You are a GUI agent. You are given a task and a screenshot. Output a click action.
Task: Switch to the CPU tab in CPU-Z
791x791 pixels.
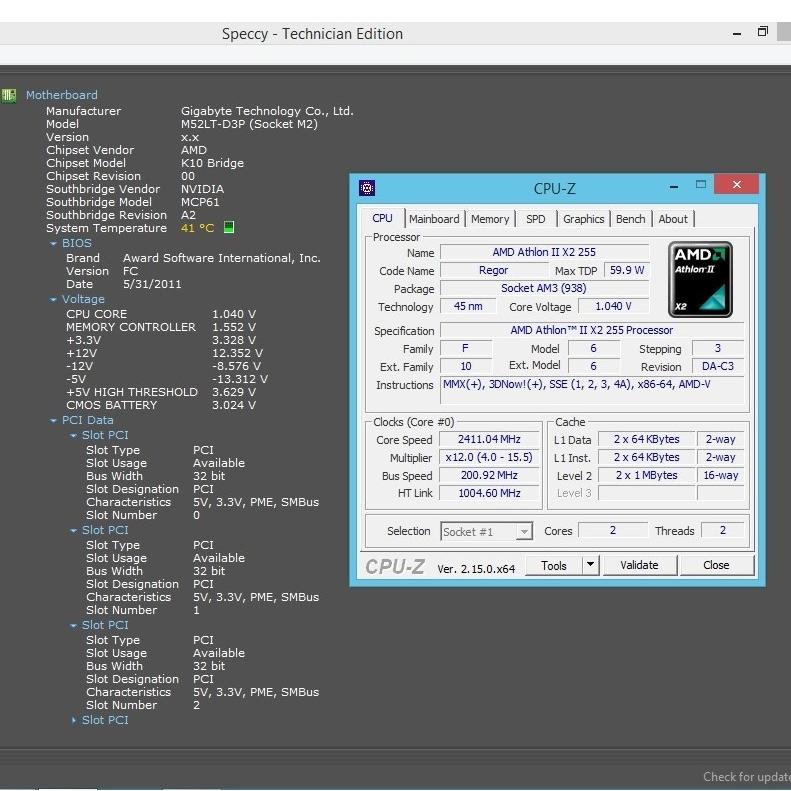click(x=382, y=218)
